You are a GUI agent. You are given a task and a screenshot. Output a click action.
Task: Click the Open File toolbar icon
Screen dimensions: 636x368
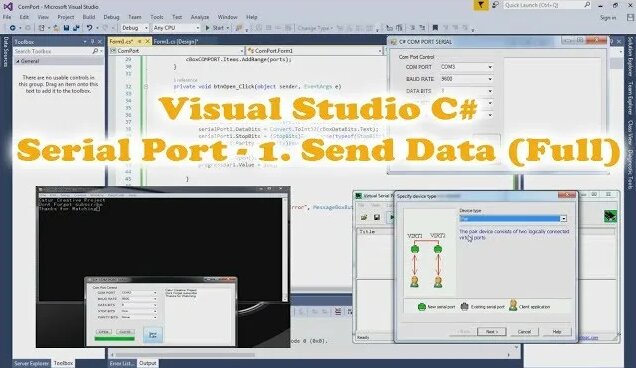click(x=56, y=28)
